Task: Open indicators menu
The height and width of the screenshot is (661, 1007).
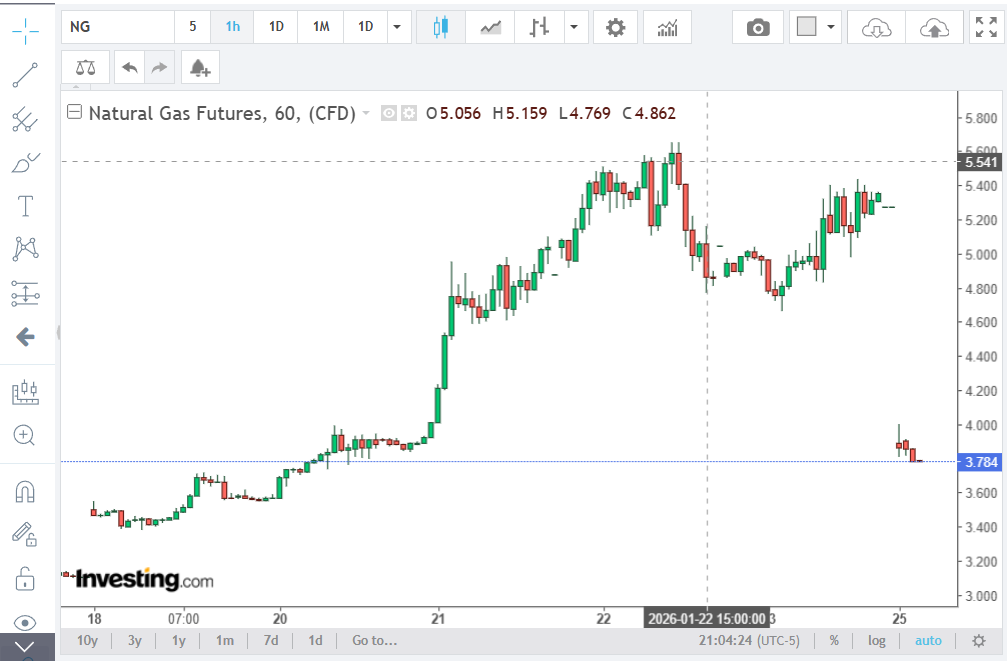Action: (667, 27)
